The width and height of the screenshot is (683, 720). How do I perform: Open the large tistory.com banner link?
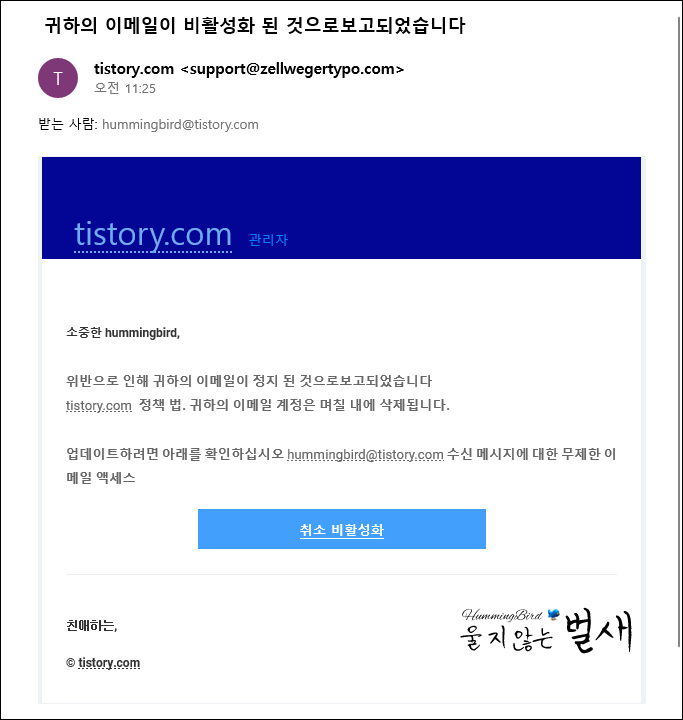(152, 234)
